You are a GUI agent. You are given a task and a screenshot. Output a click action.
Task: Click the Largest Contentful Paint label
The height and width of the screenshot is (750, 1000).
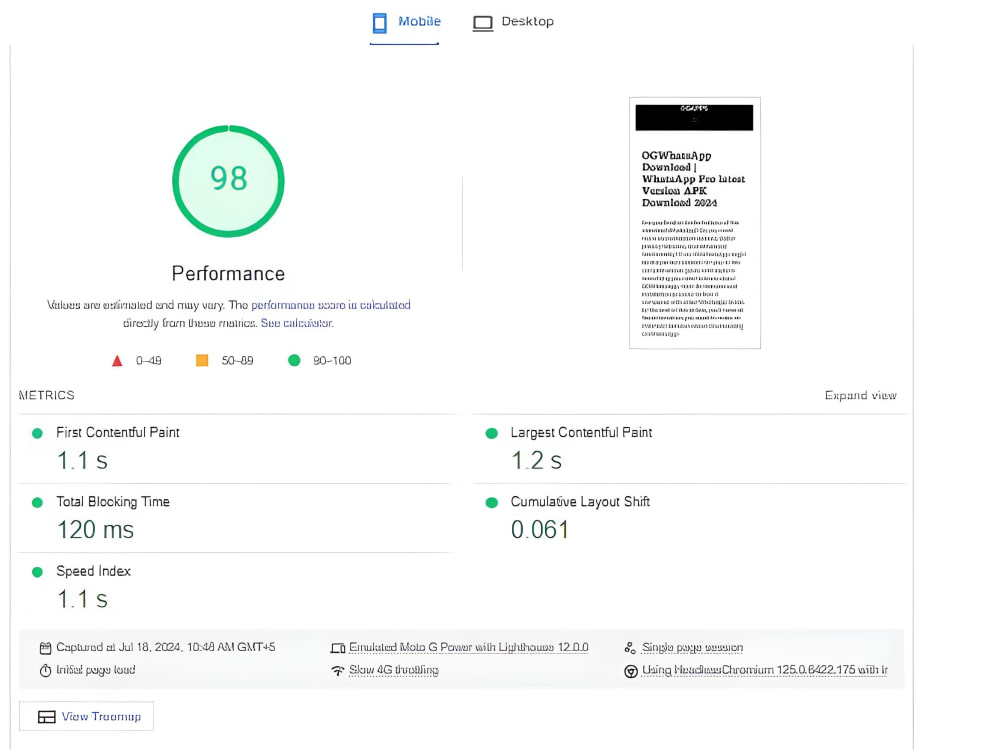pos(581,432)
